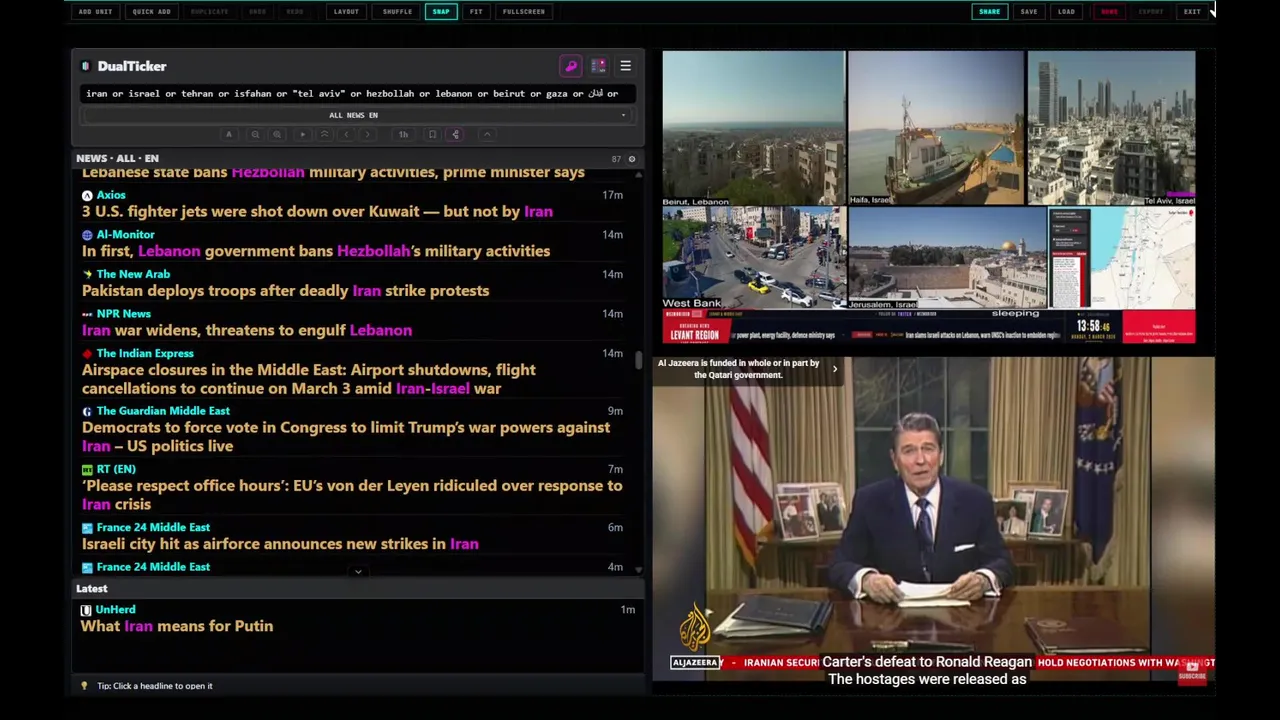The image size is (1280, 720).
Task: Open 'Democrats to force vote in Congress' headline
Action: [x=346, y=437]
